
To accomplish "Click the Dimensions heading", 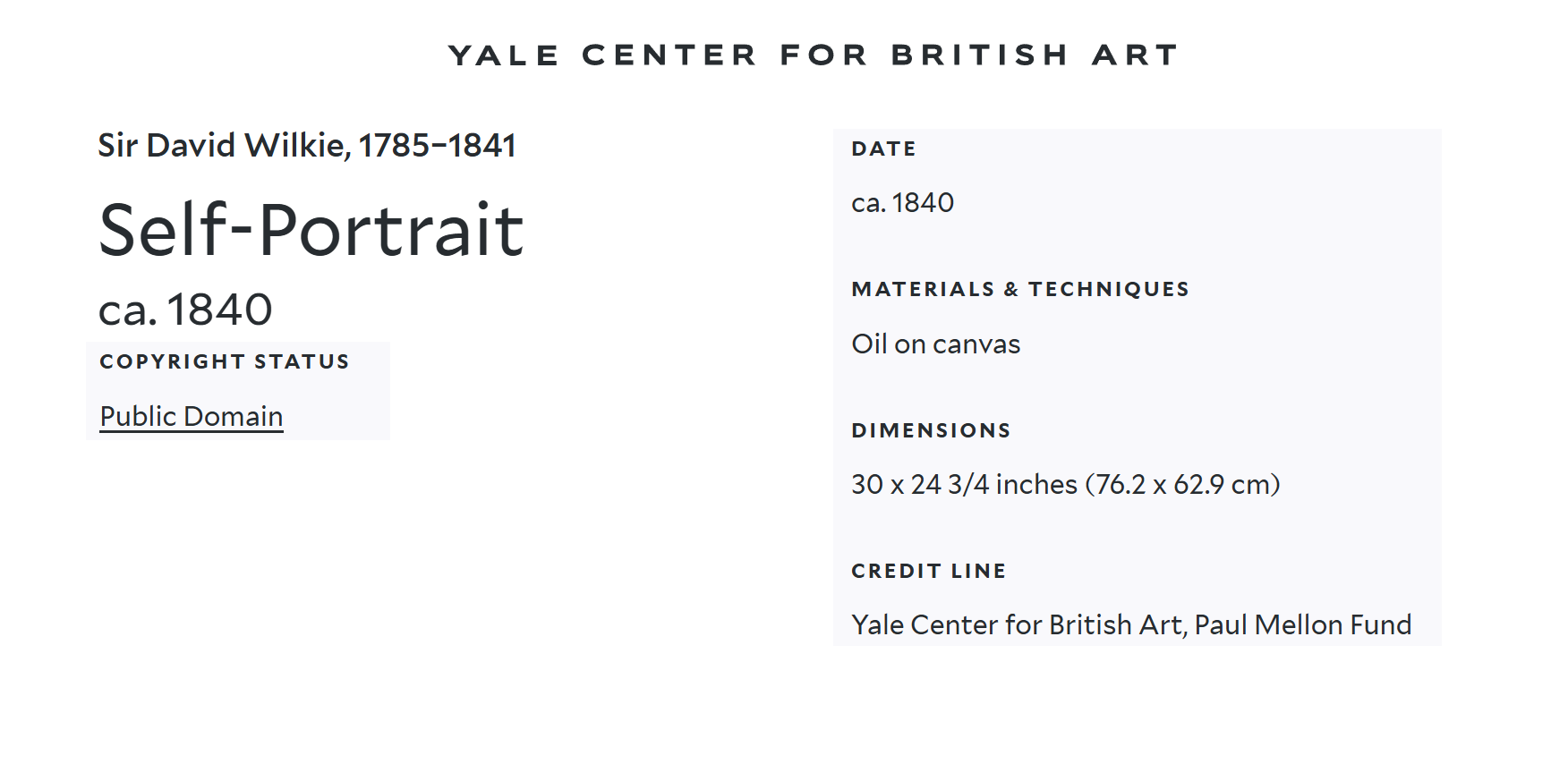I will [931, 430].
